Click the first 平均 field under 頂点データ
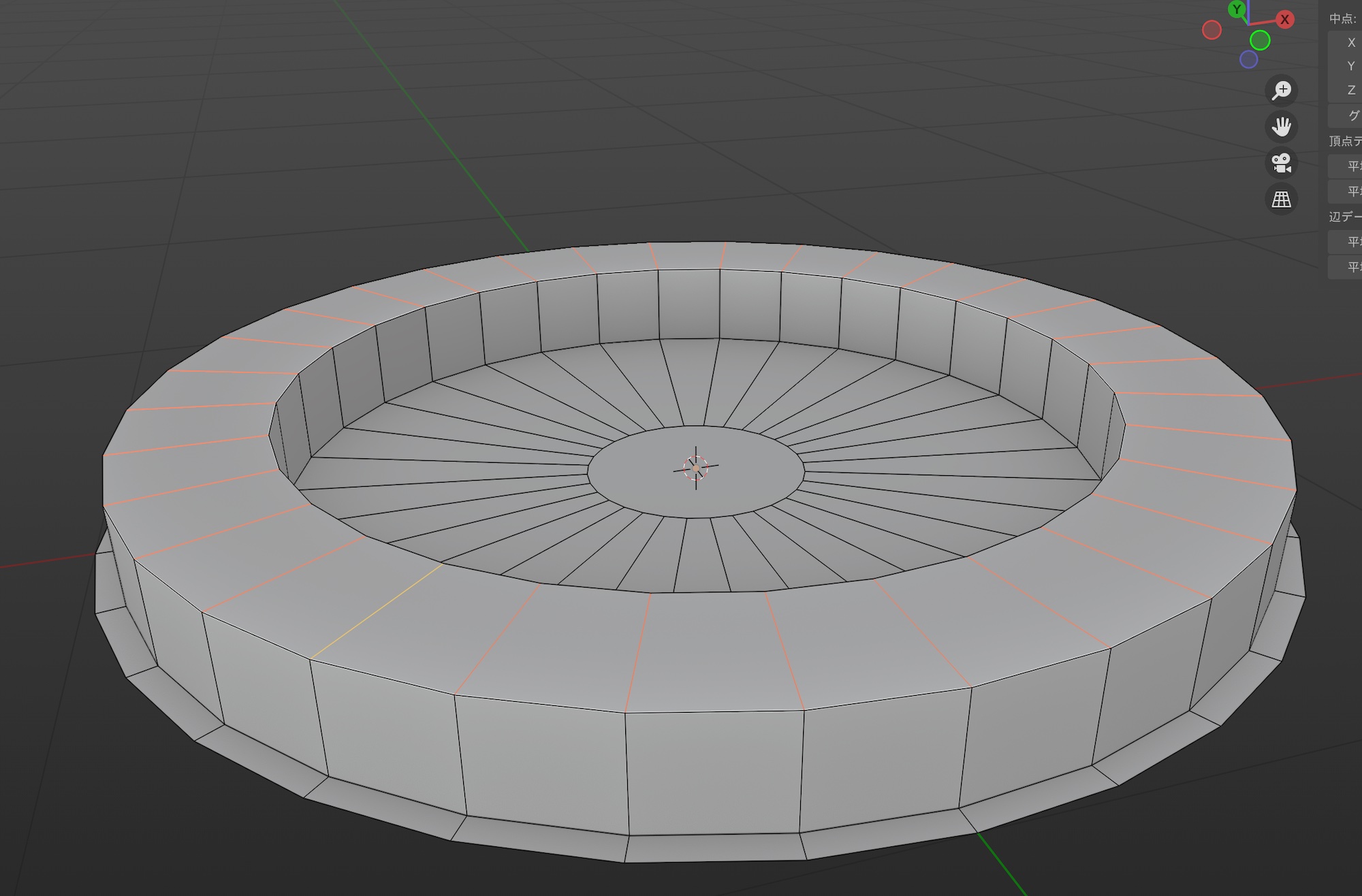This screenshot has height=896, width=1362. tap(1347, 166)
